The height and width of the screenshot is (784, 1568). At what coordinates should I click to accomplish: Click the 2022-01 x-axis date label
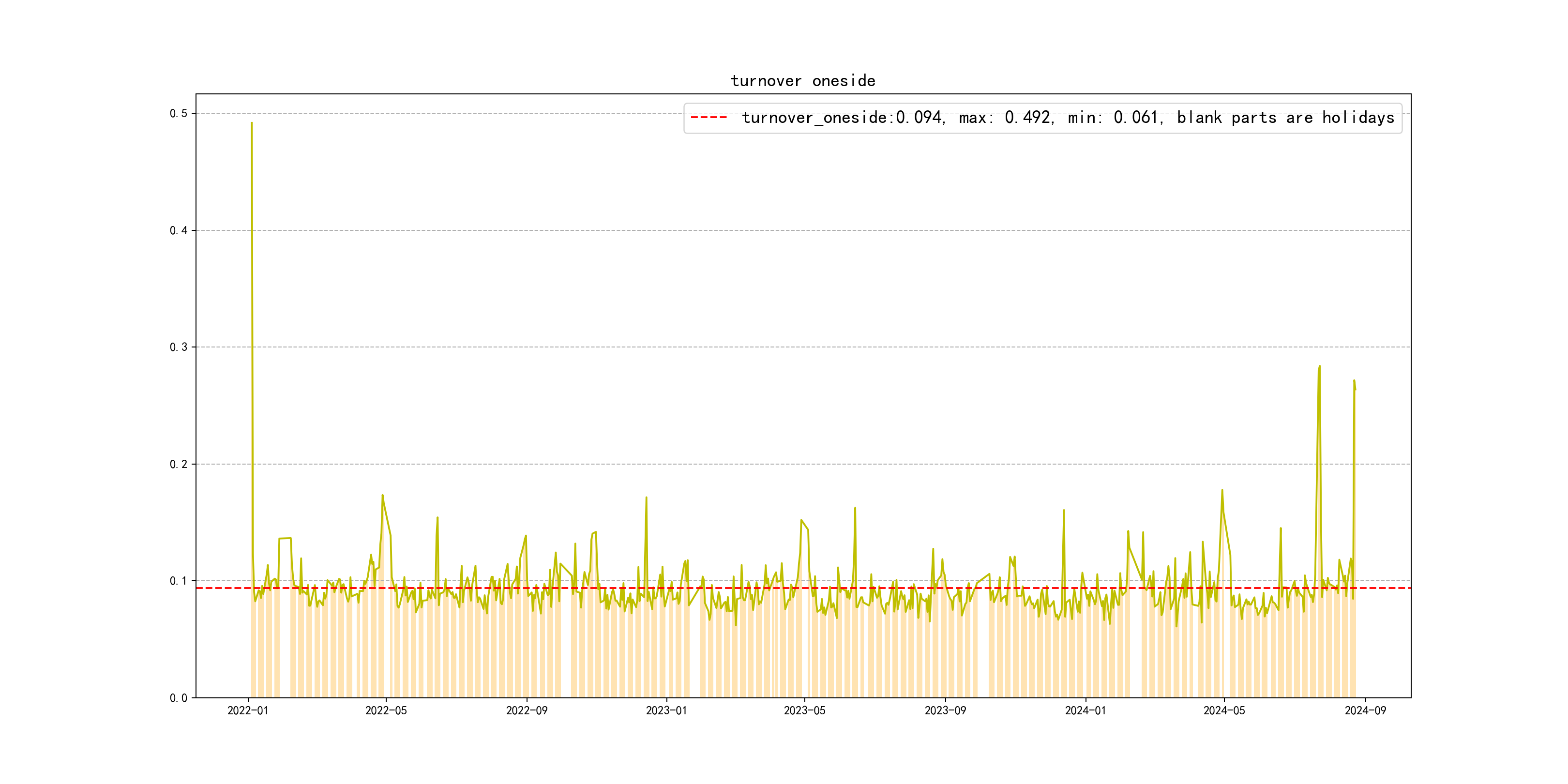pos(248,711)
